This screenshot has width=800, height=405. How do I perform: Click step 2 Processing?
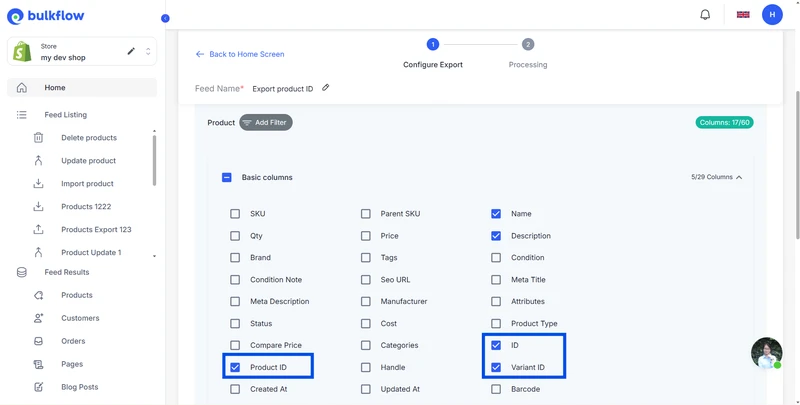[528, 44]
